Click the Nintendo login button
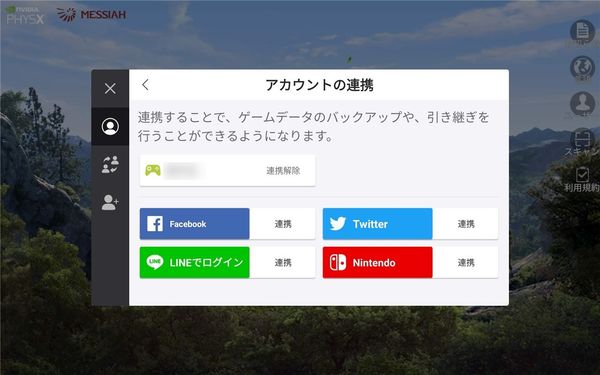The width and height of the screenshot is (600, 375). [x=378, y=262]
